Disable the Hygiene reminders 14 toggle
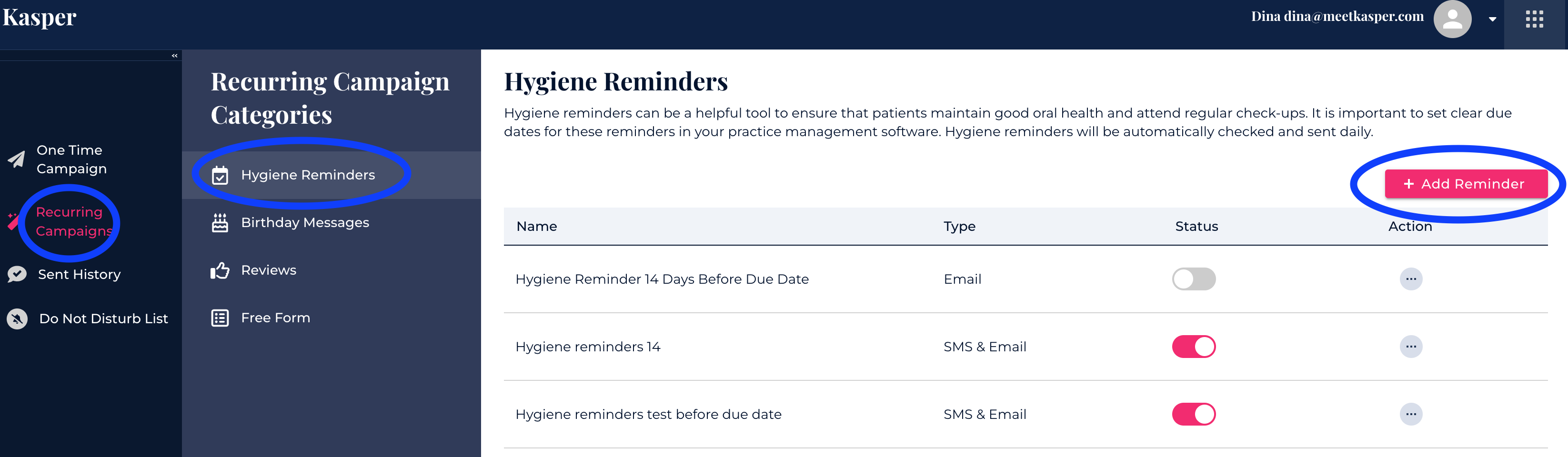 [x=1193, y=347]
